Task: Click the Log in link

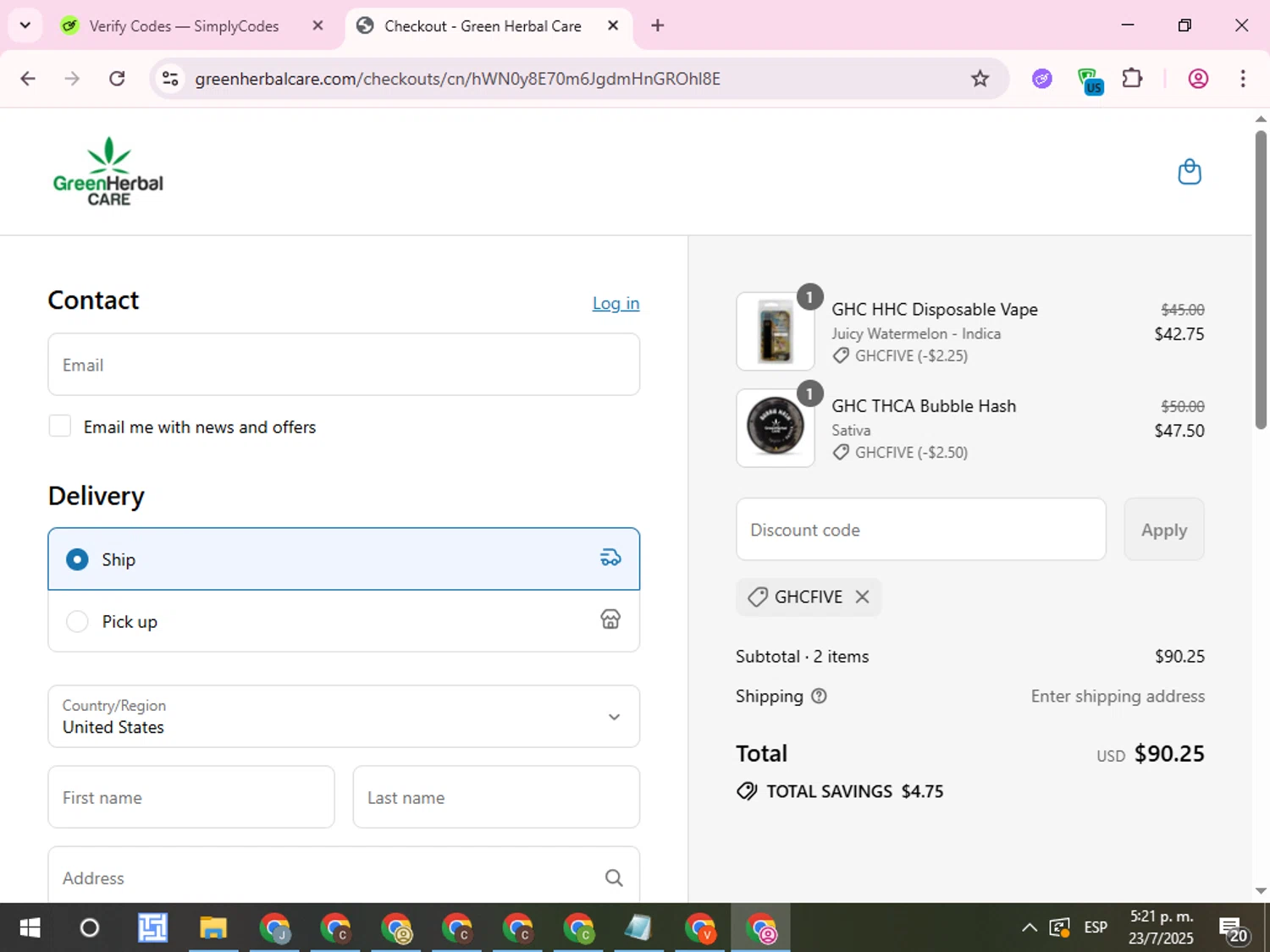Action: 616,303
